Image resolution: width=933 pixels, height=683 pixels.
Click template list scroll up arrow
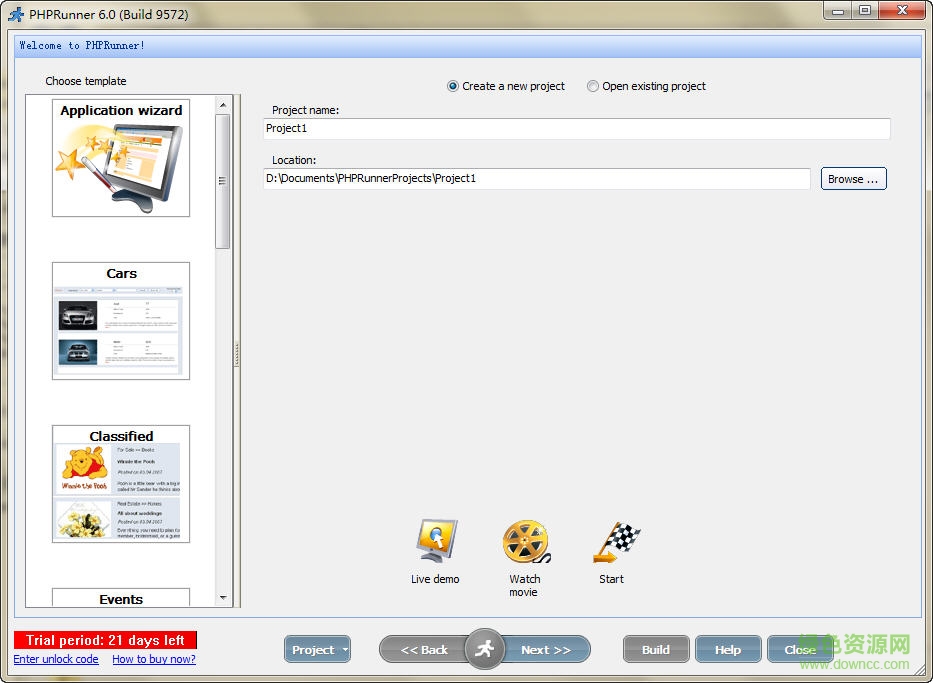click(223, 105)
